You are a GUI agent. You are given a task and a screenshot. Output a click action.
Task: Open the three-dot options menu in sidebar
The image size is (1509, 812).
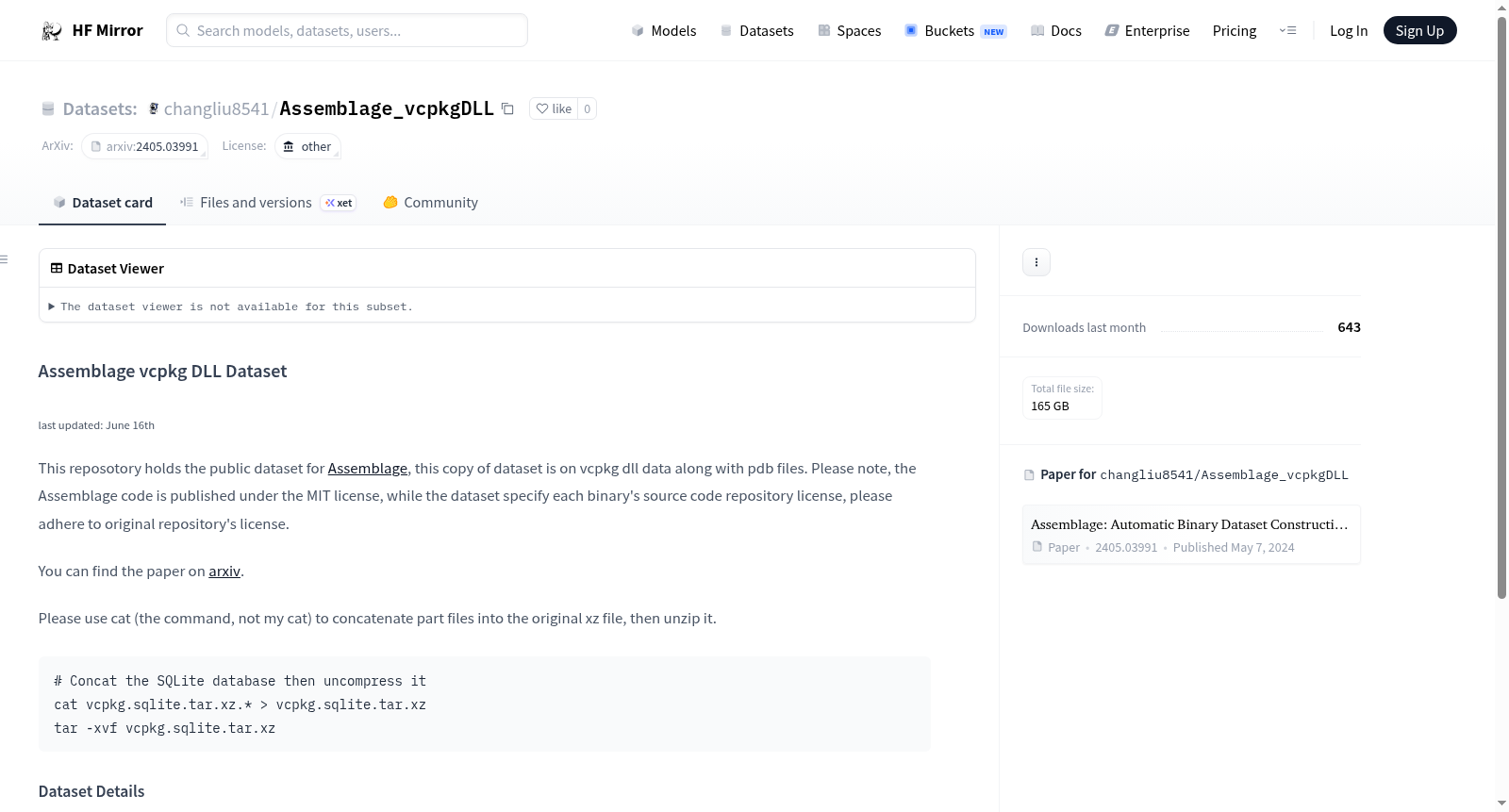pyautogui.click(x=1036, y=262)
